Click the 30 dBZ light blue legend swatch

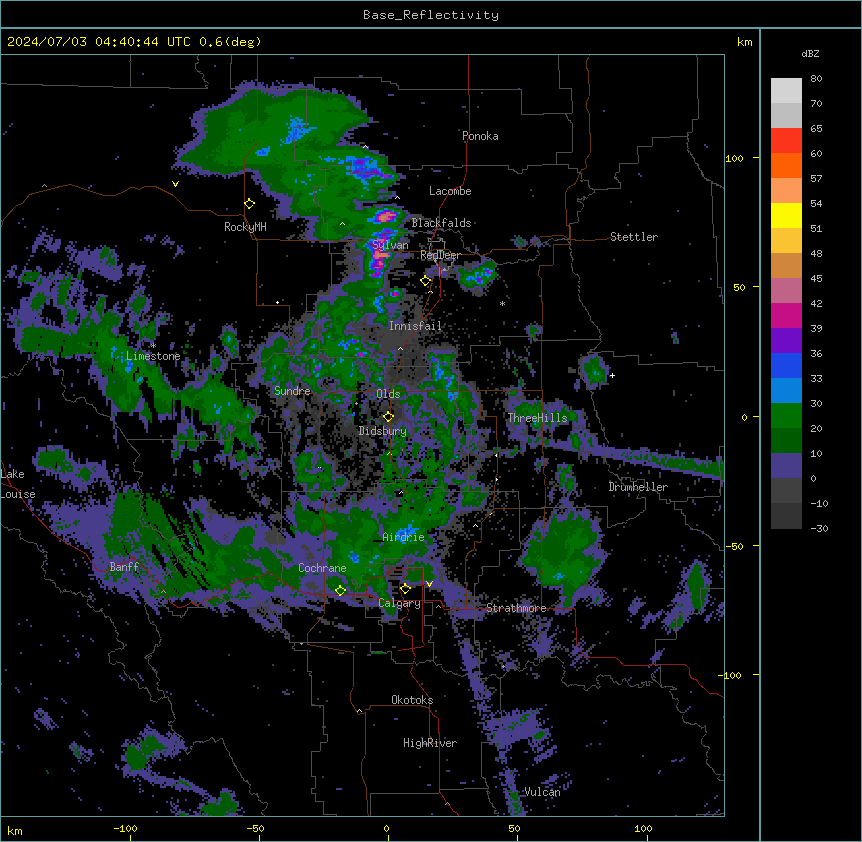click(x=786, y=391)
